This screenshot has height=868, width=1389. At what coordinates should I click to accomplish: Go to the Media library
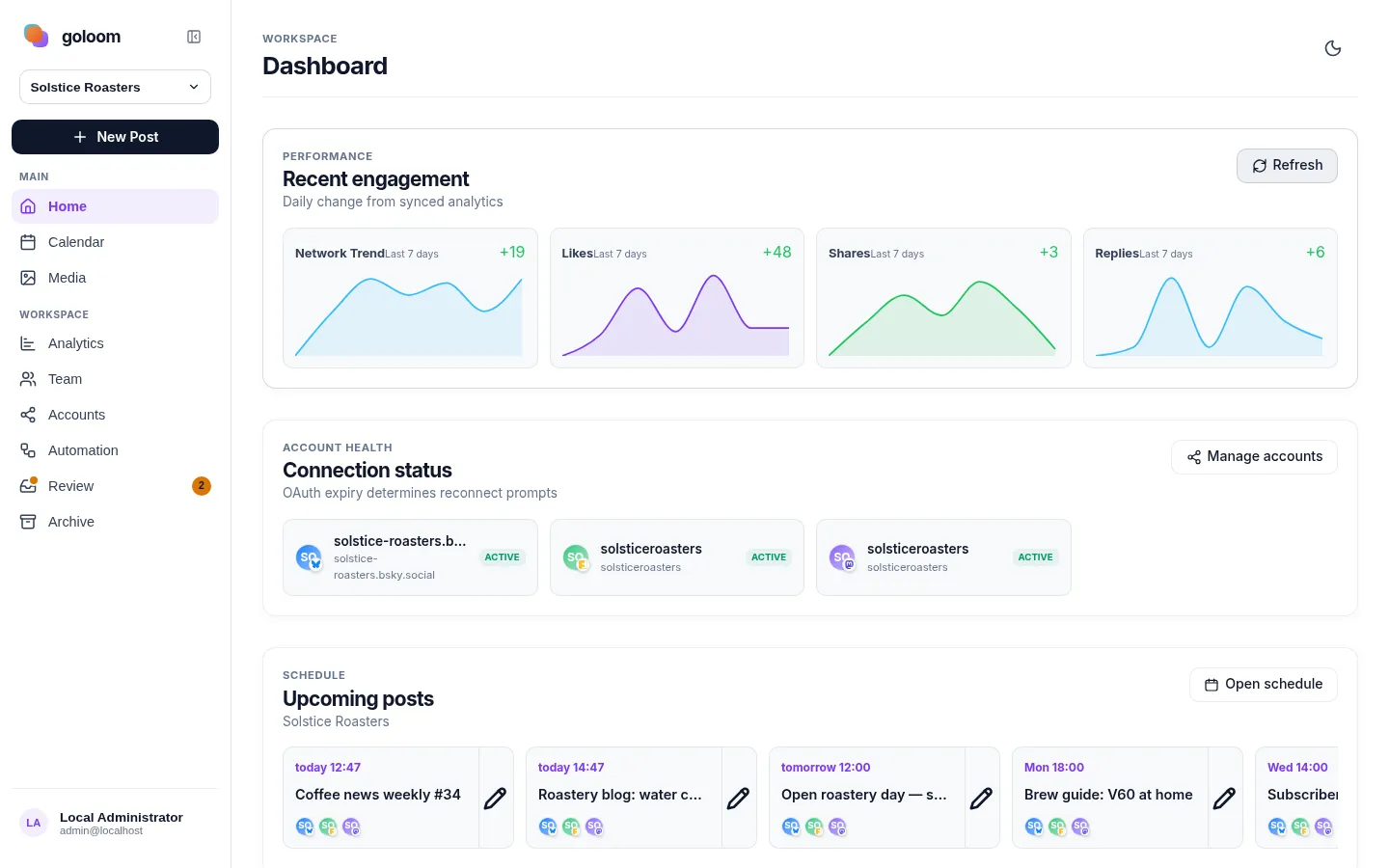115,278
